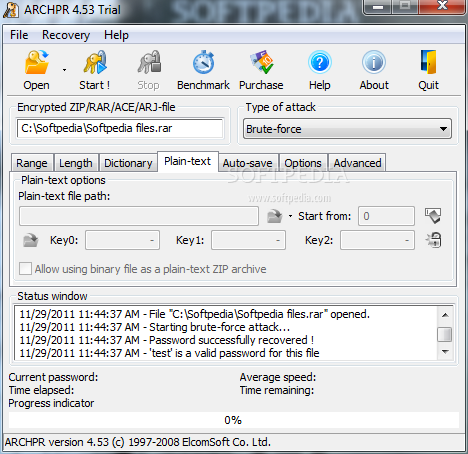
Task: Click the greyed Stop icon
Action: click(x=149, y=63)
